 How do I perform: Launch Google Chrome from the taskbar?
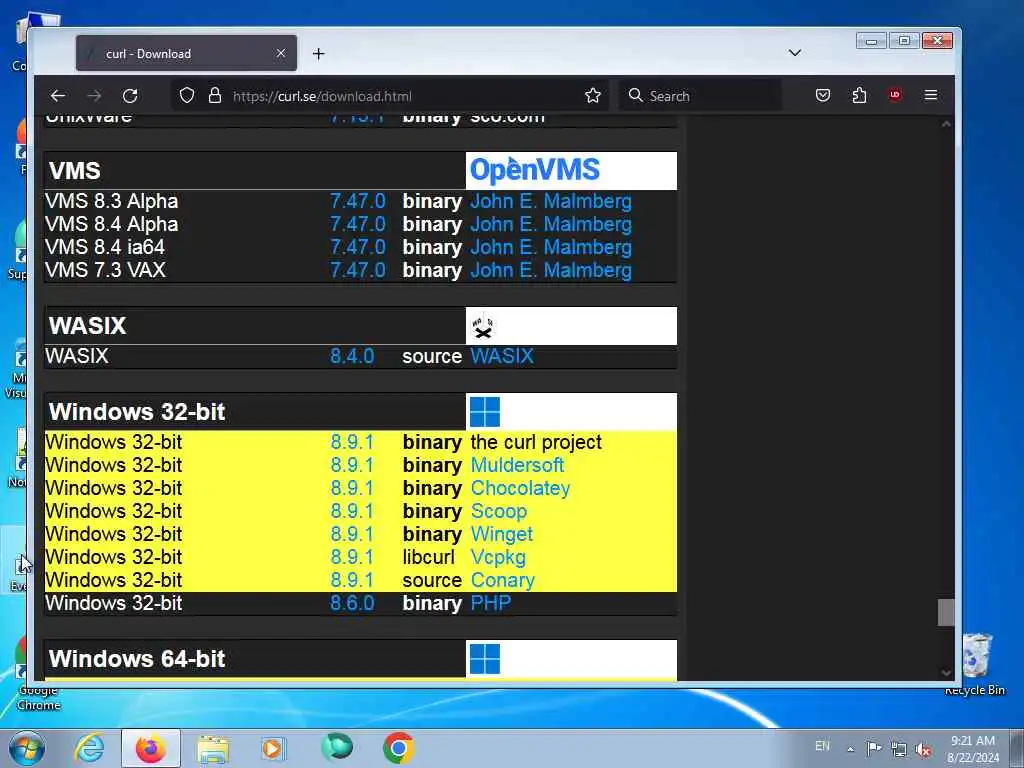pyautogui.click(x=398, y=748)
